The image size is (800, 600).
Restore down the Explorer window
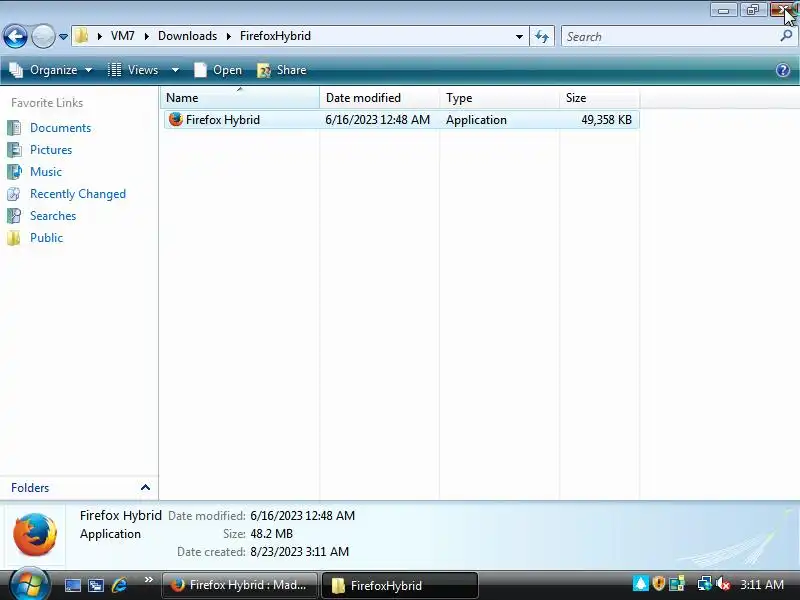click(x=753, y=10)
